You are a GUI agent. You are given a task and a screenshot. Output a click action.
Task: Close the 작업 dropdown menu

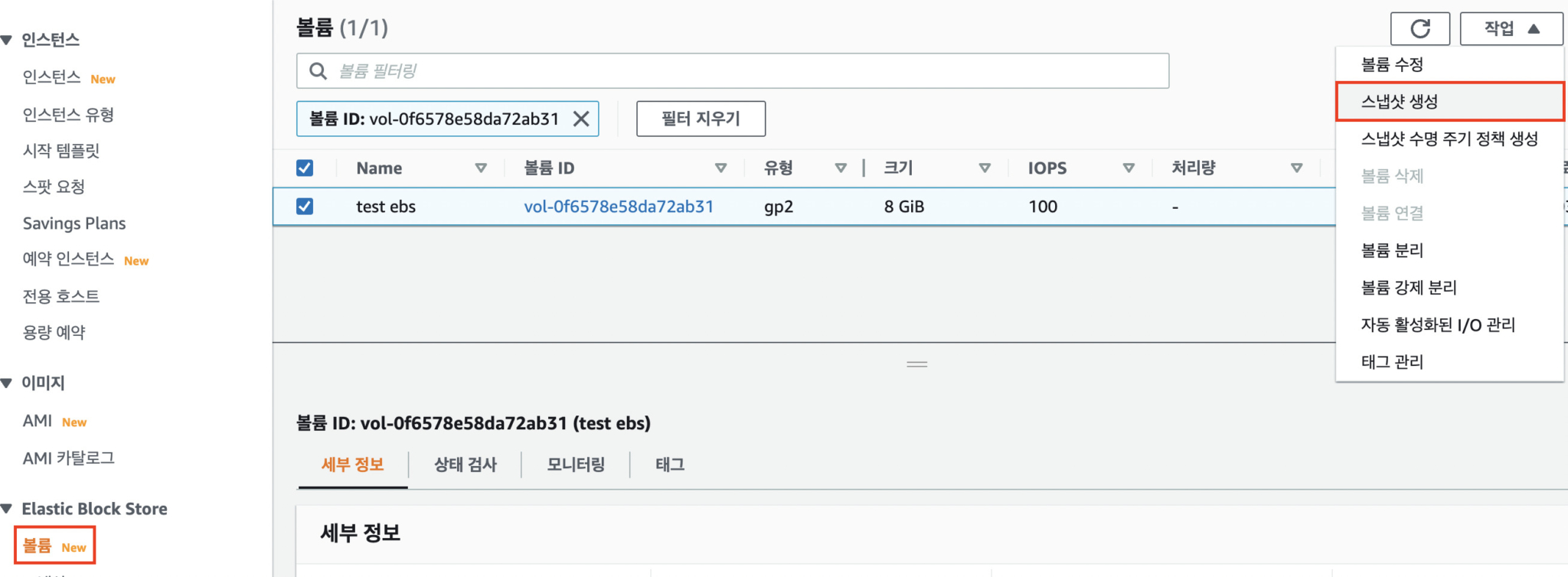coord(1510,28)
